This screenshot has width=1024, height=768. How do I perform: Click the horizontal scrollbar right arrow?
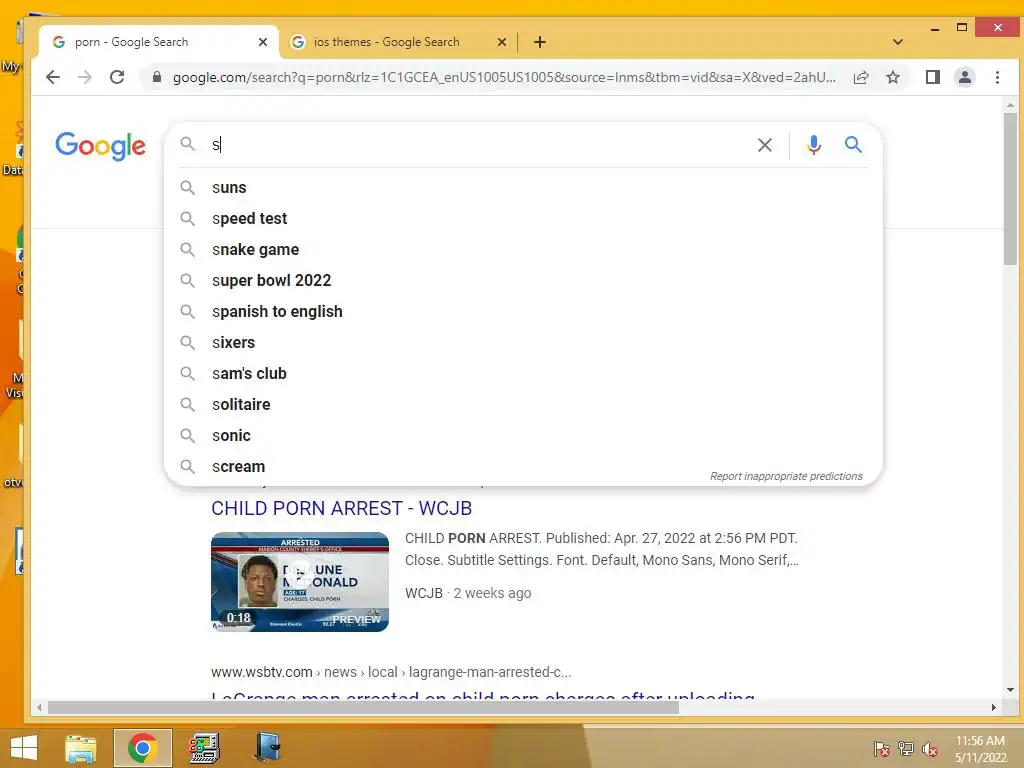(993, 707)
